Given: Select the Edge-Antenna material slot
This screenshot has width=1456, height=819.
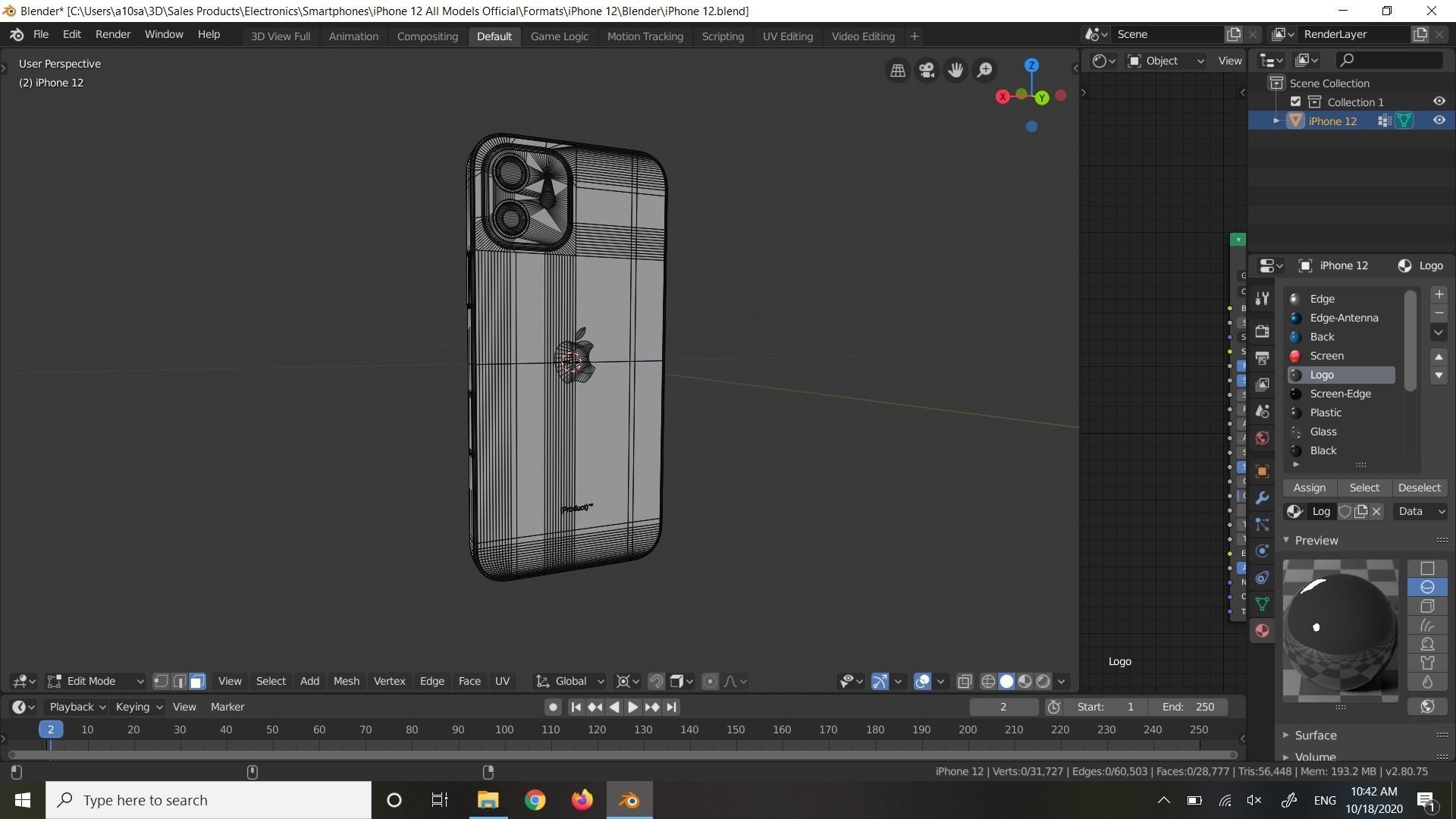Looking at the screenshot, I should pyautogui.click(x=1341, y=318).
